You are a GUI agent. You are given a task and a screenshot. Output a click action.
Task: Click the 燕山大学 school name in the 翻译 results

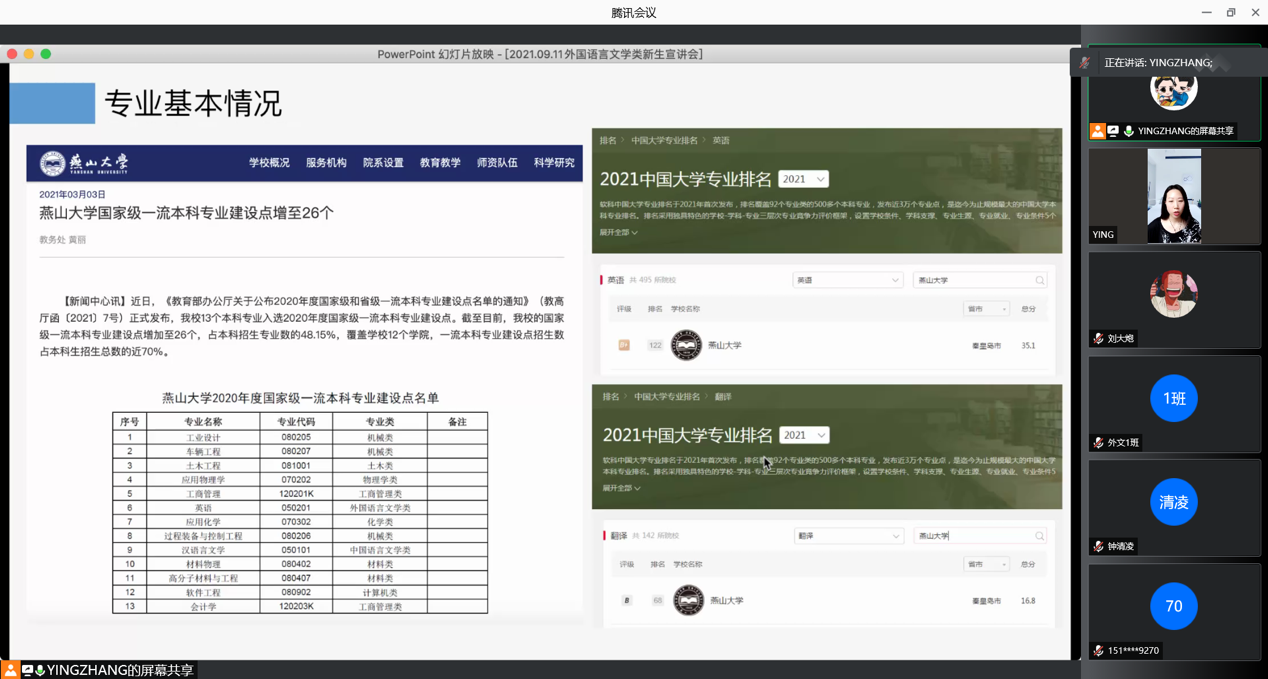coord(726,601)
